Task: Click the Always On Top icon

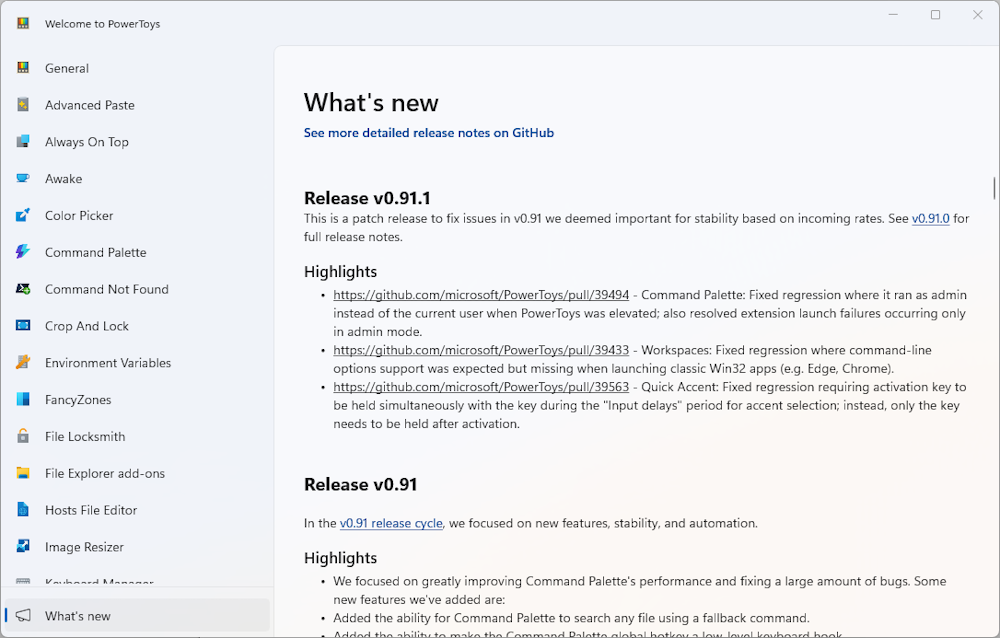Action: coord(23,142)
